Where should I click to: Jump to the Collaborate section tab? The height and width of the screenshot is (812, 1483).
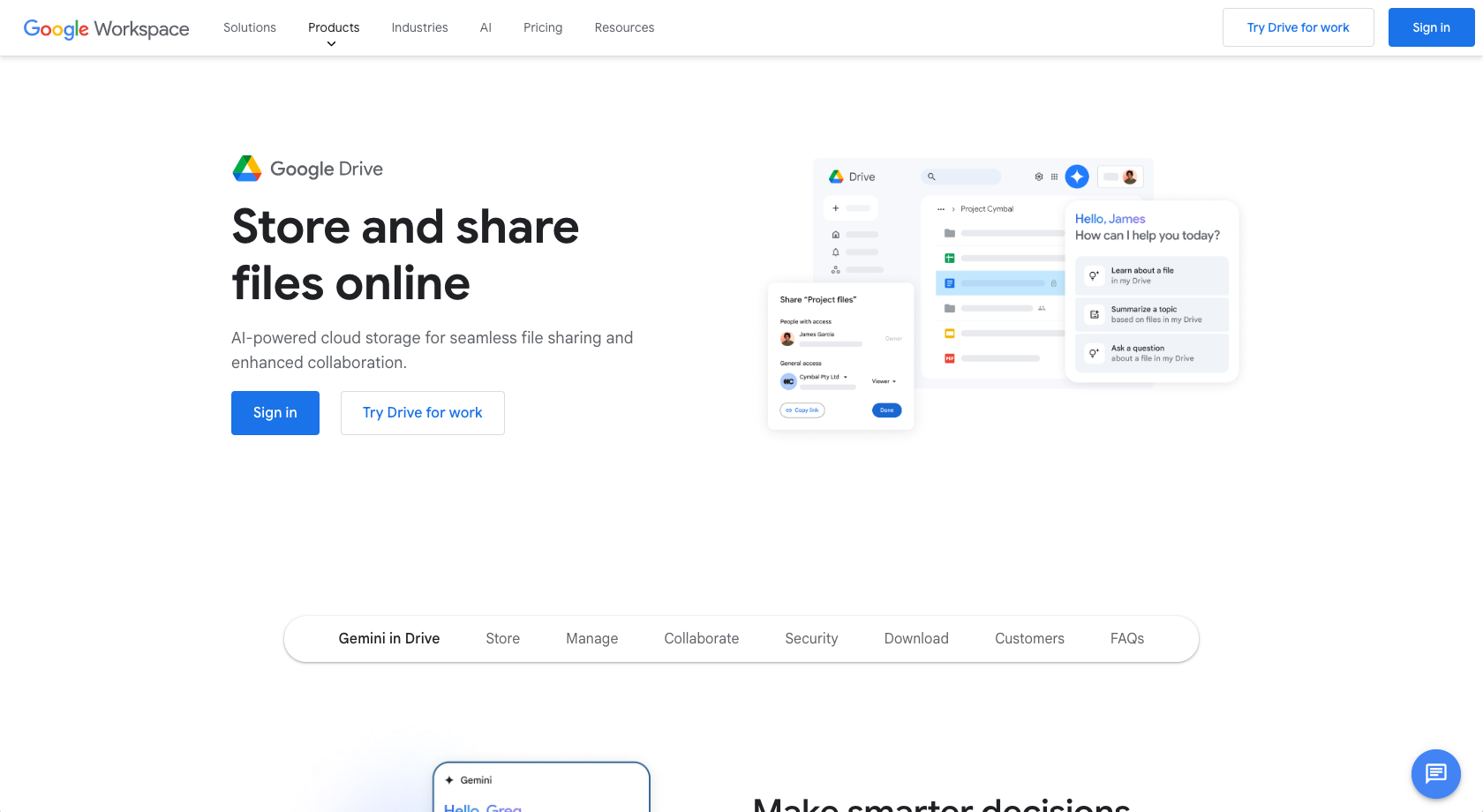[x=702, y=638]
